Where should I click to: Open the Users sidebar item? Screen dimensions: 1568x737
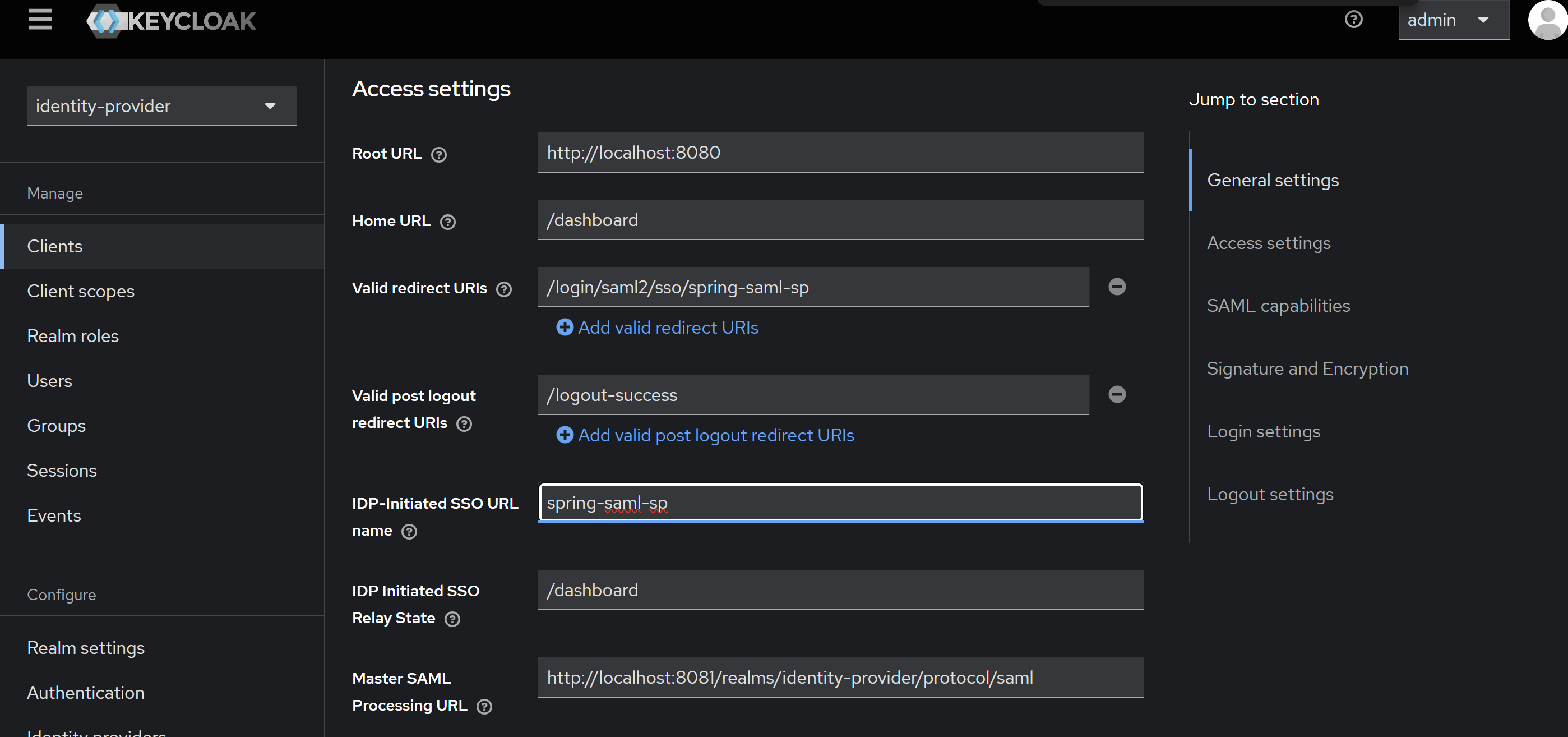click(x=49, y=381)
